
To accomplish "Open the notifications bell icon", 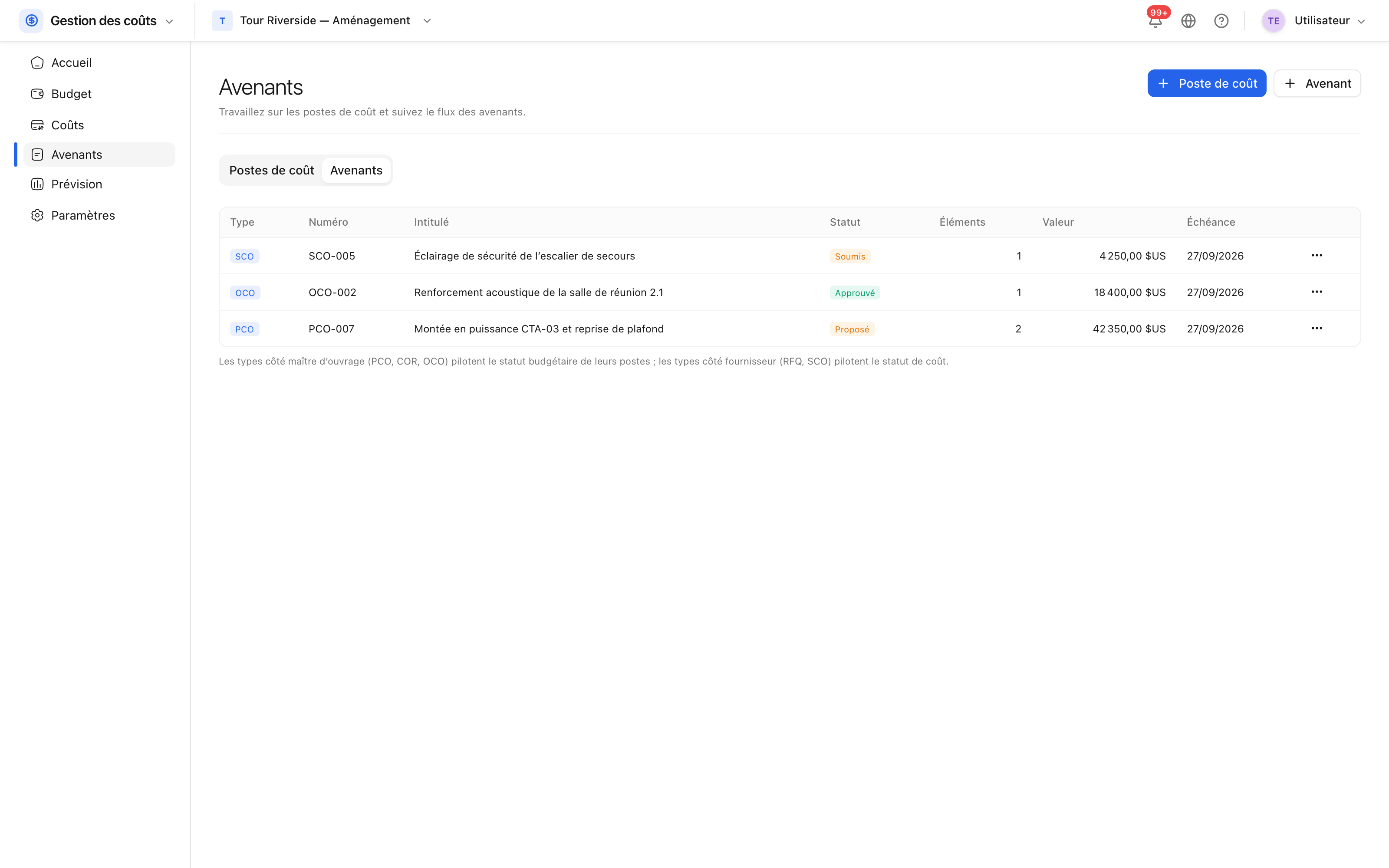I will pyautogui.click(x=1155, y=21).
